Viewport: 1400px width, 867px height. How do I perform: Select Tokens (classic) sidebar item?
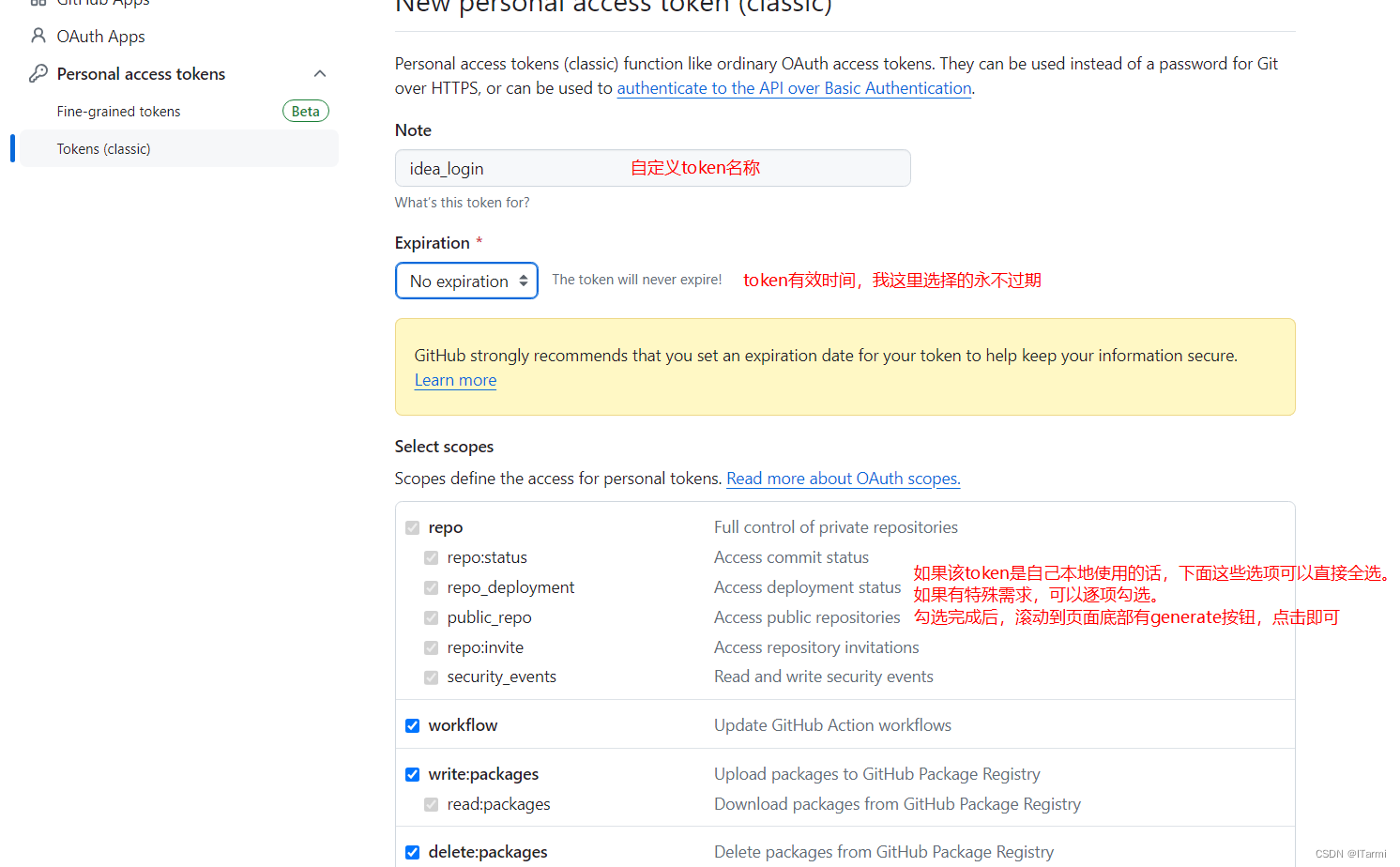(179, 149)
